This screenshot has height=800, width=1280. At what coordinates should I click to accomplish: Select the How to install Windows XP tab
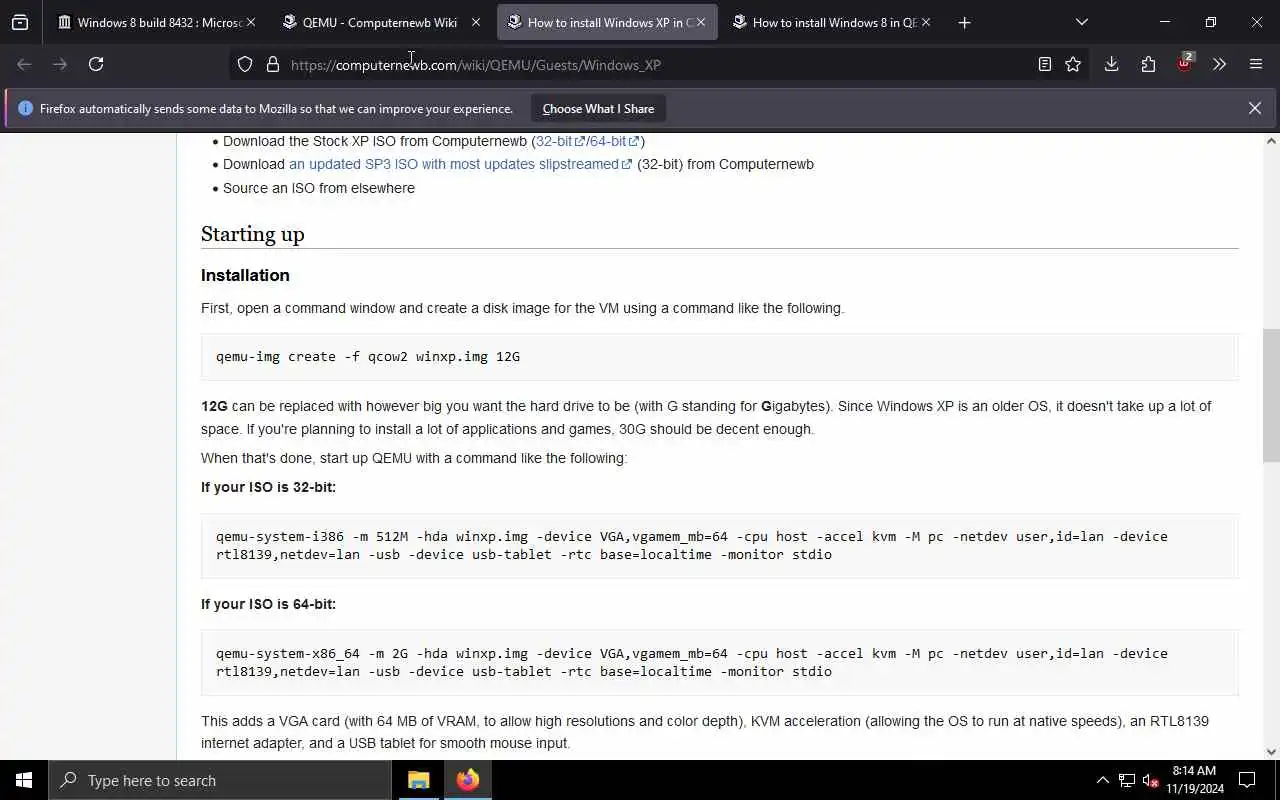click(605, 22)
